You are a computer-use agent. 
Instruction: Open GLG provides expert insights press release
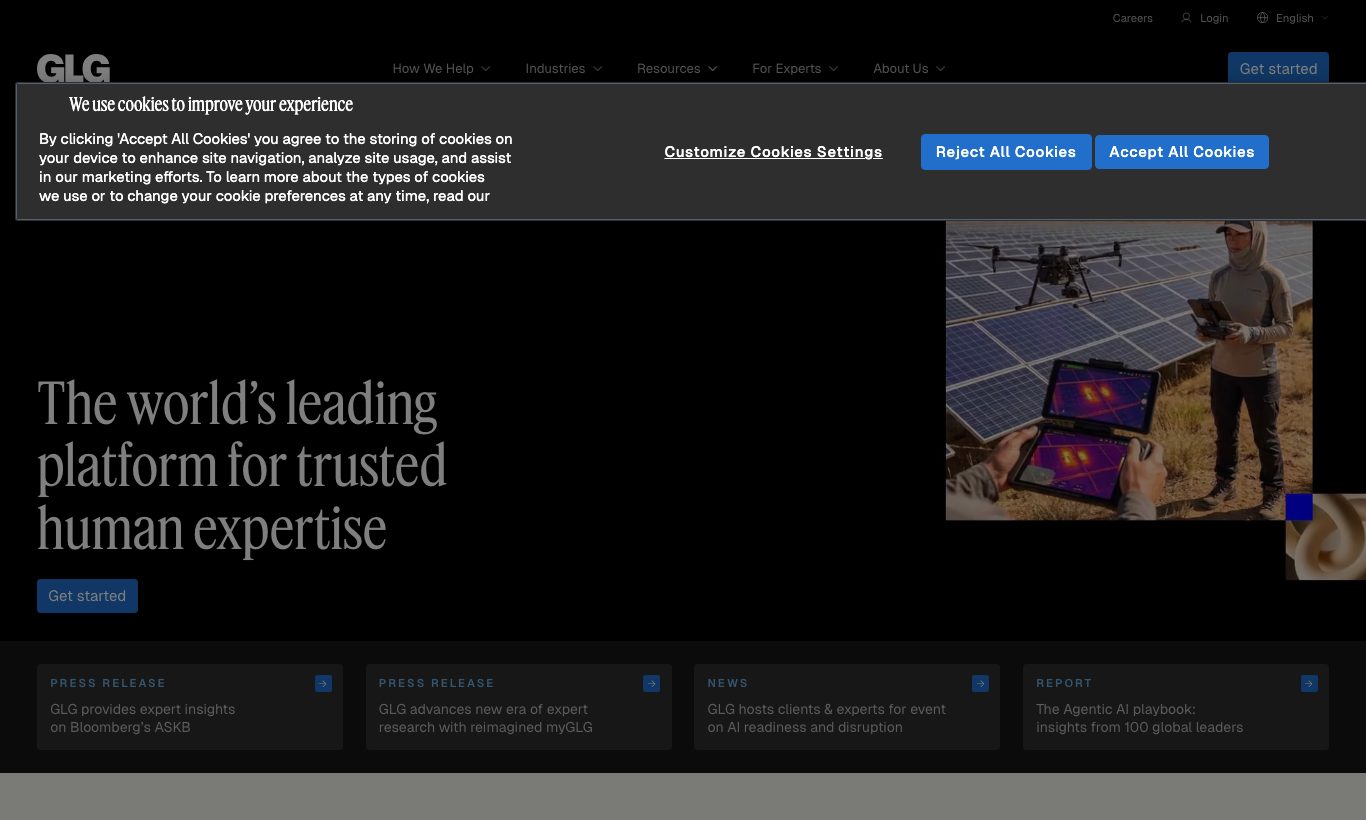click(x=190, y=707)
